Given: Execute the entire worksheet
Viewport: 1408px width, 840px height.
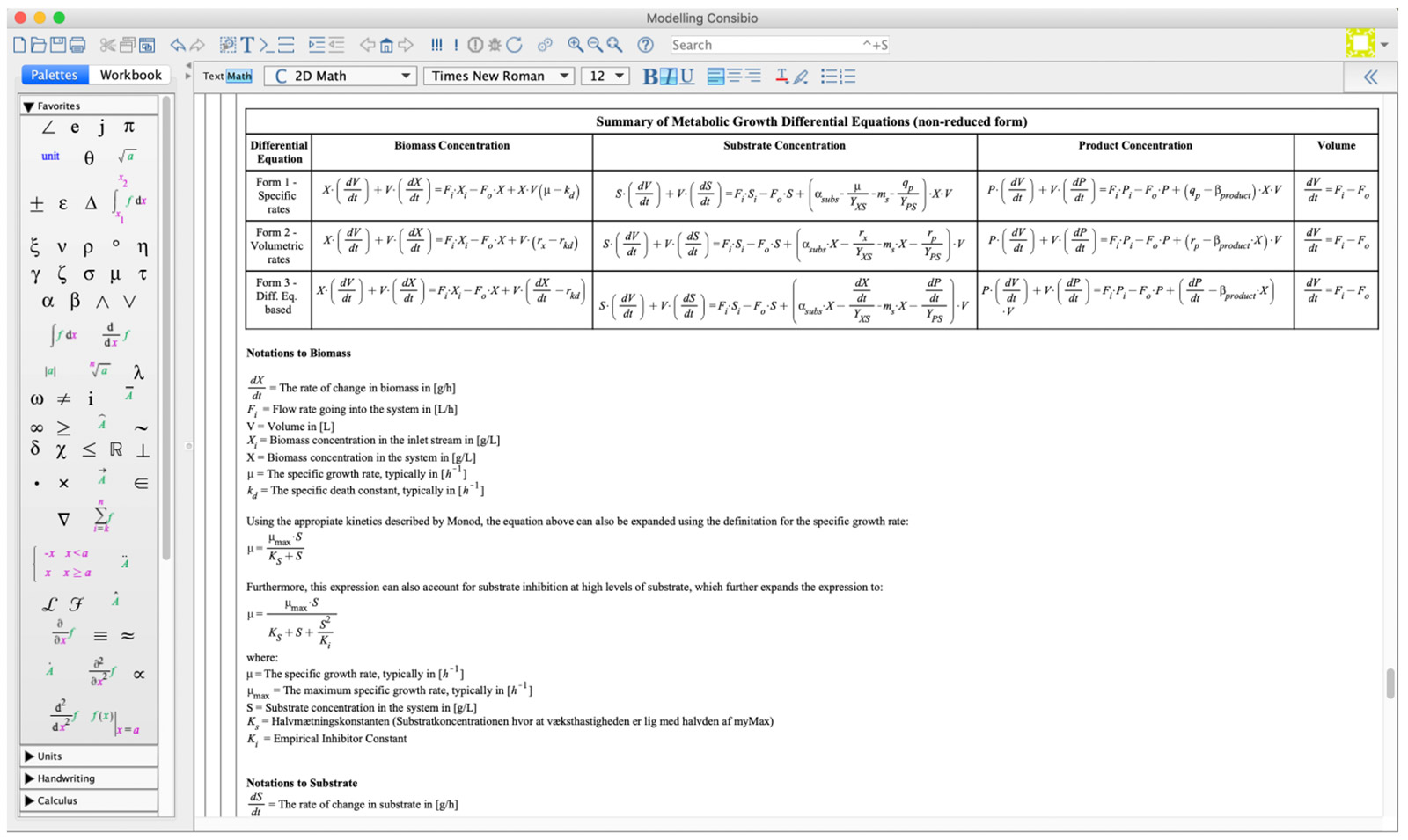Looking at the screenshot, I should coord(436,44).
